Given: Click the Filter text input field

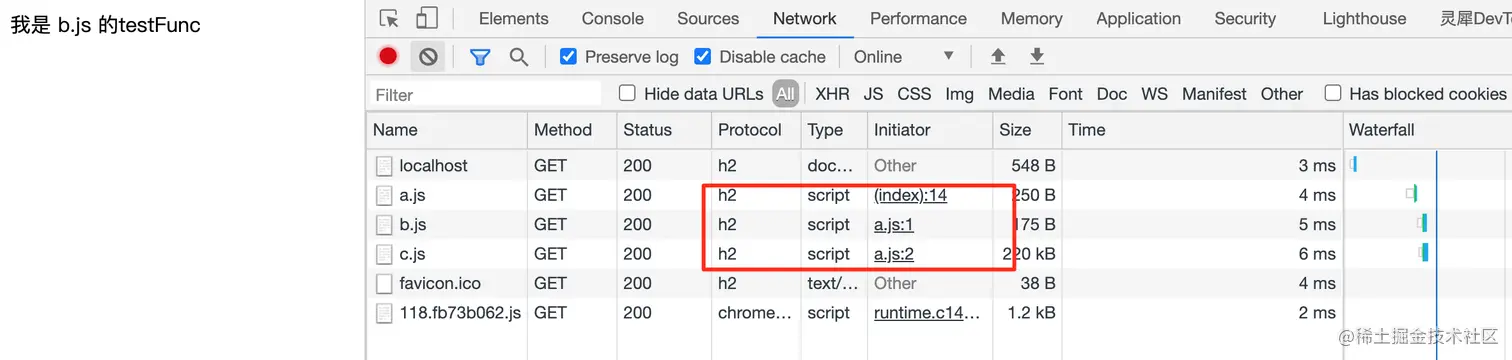Looking at the screenshot, I should [485, 94].
